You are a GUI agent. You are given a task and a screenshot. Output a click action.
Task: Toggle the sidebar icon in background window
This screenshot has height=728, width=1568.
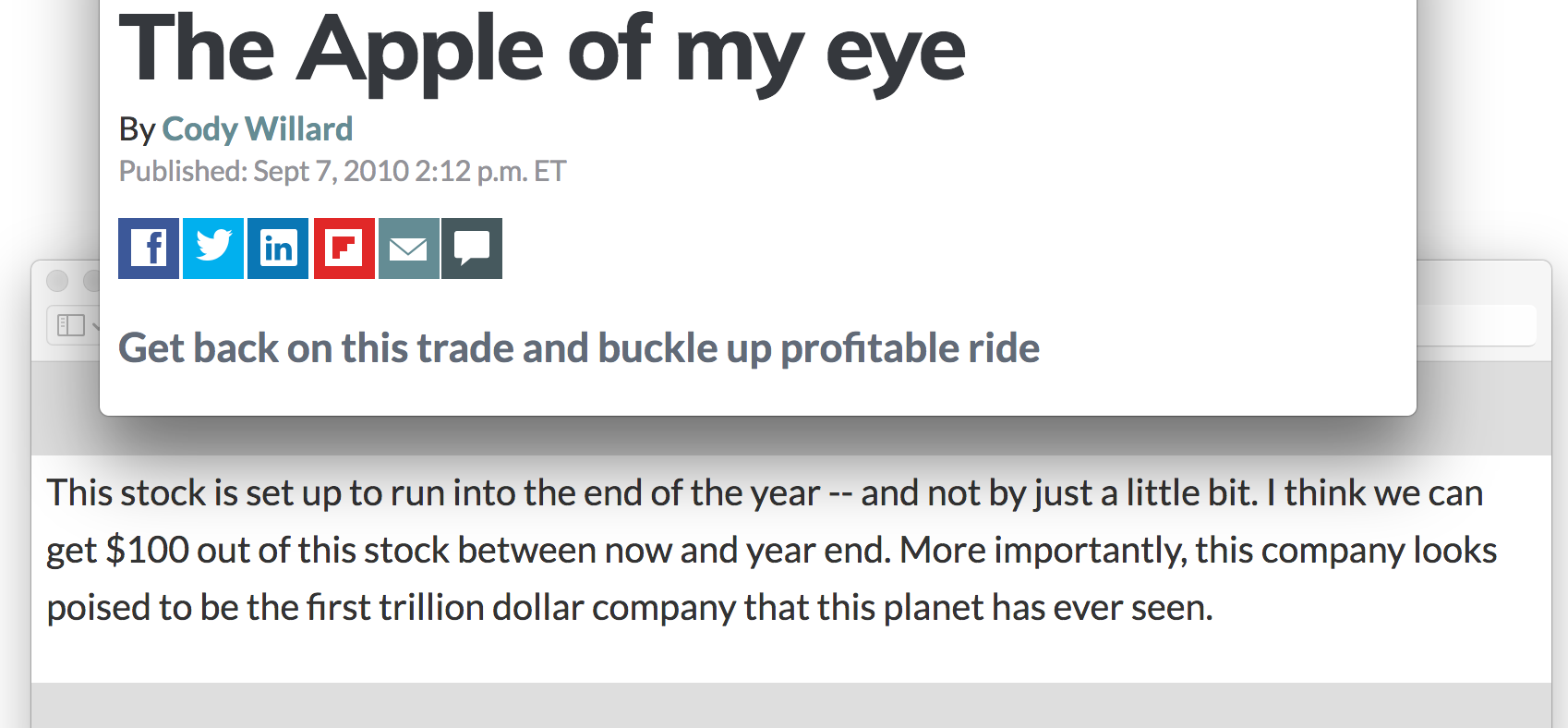(71, 325)
